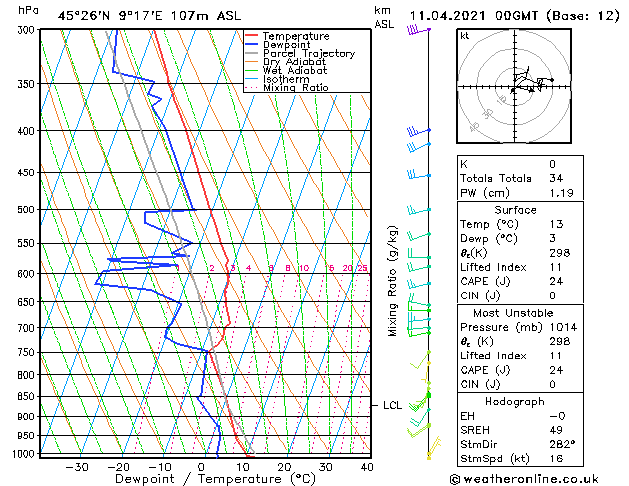
Task: Click the weatheronline.co.uk copyright text
Action: (x=524, y=479)
